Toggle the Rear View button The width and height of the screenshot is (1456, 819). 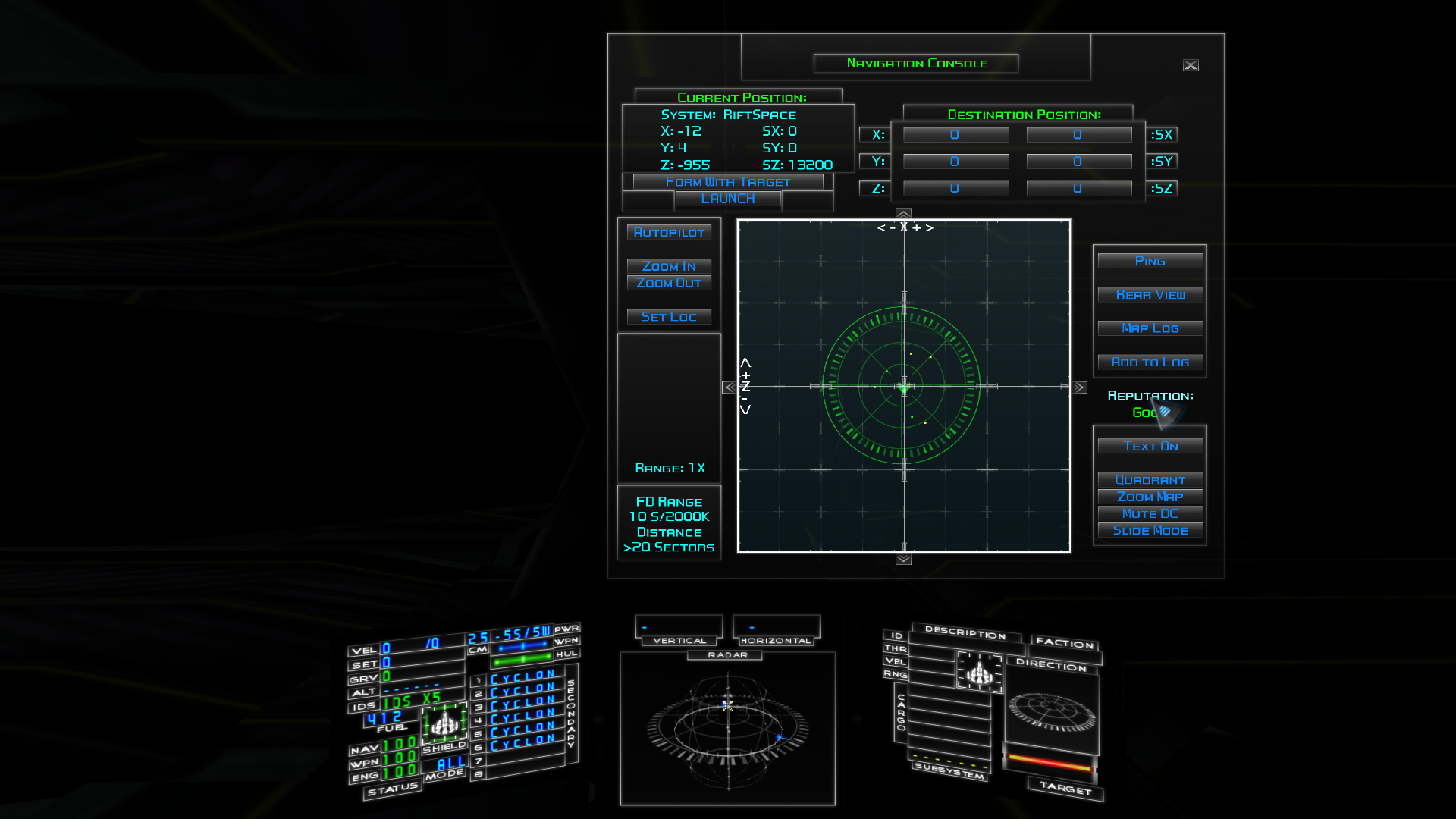click(1150, 294)
